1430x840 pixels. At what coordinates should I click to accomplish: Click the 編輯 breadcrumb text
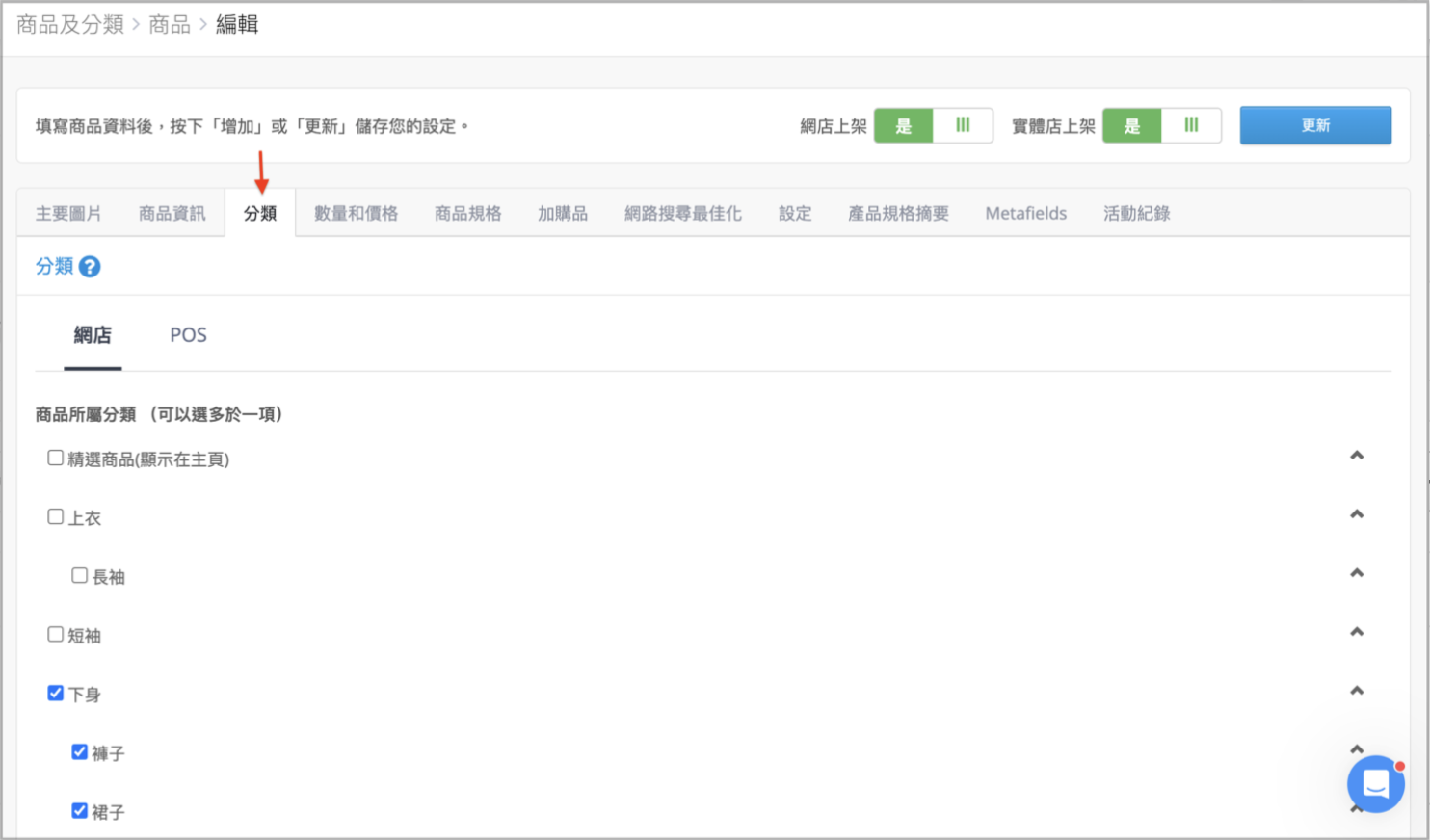point(237,25)
